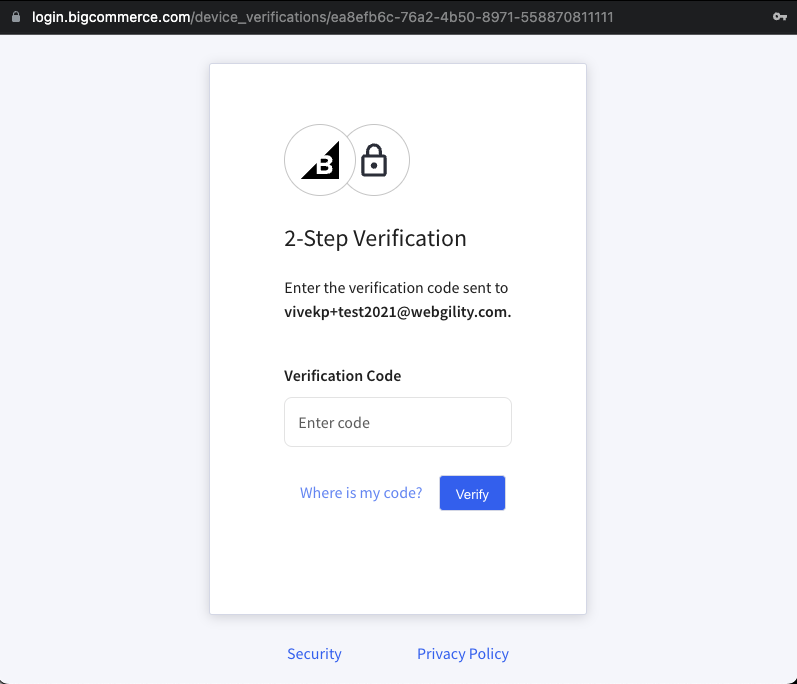Click the 'webgility.com' part of the email

(x=459, y=312)
